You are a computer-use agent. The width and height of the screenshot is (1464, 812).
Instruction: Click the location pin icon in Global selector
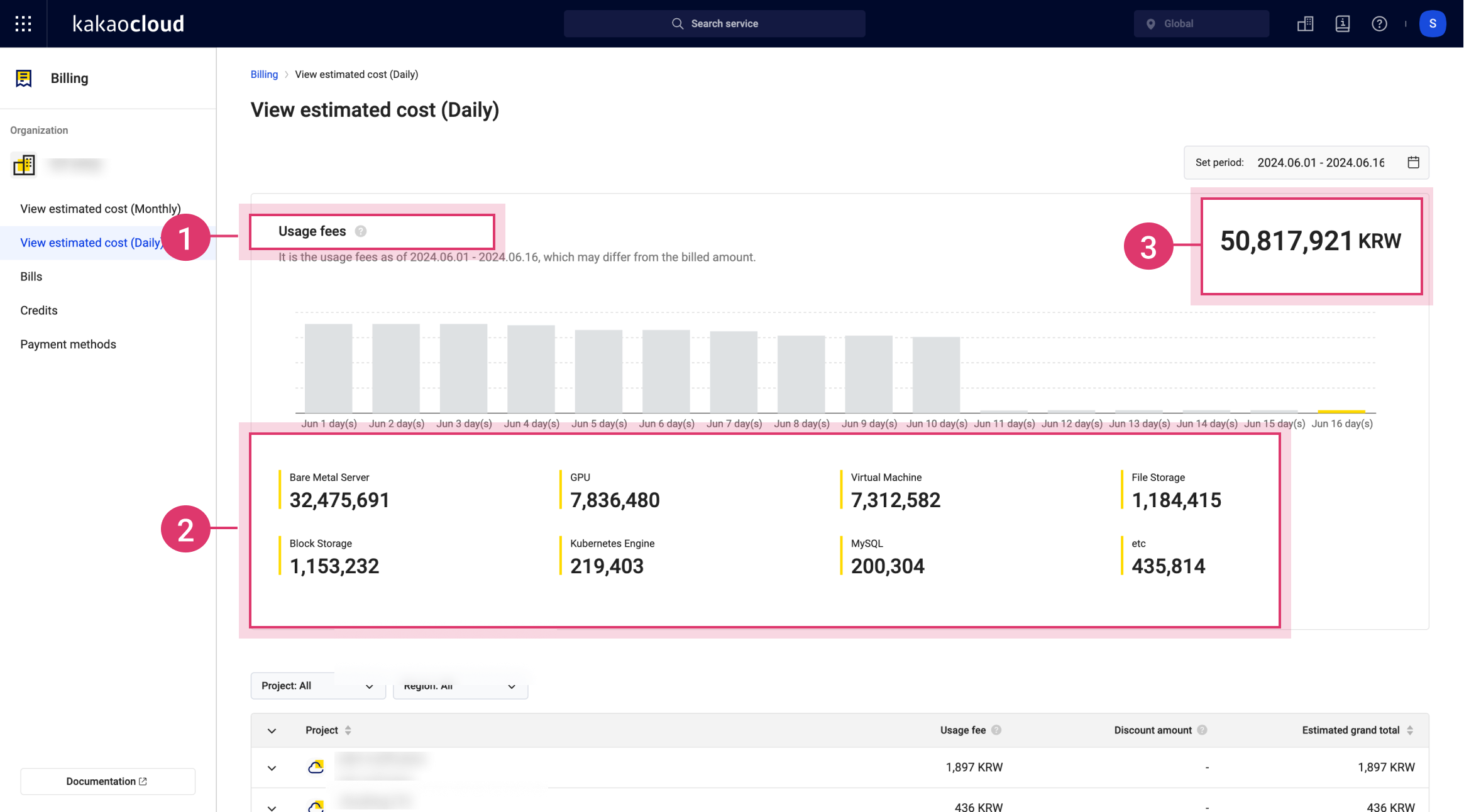[1150, 24]
